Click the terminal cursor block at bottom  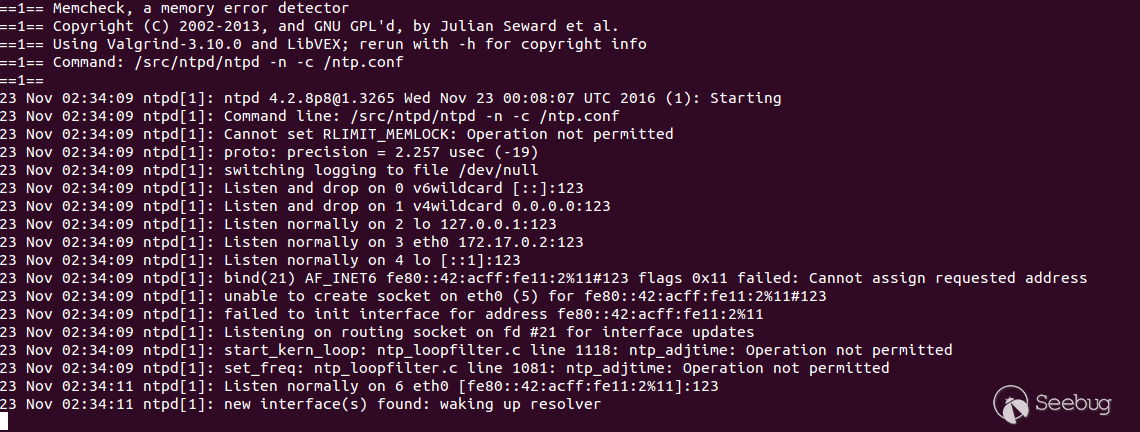click(5, 422)
